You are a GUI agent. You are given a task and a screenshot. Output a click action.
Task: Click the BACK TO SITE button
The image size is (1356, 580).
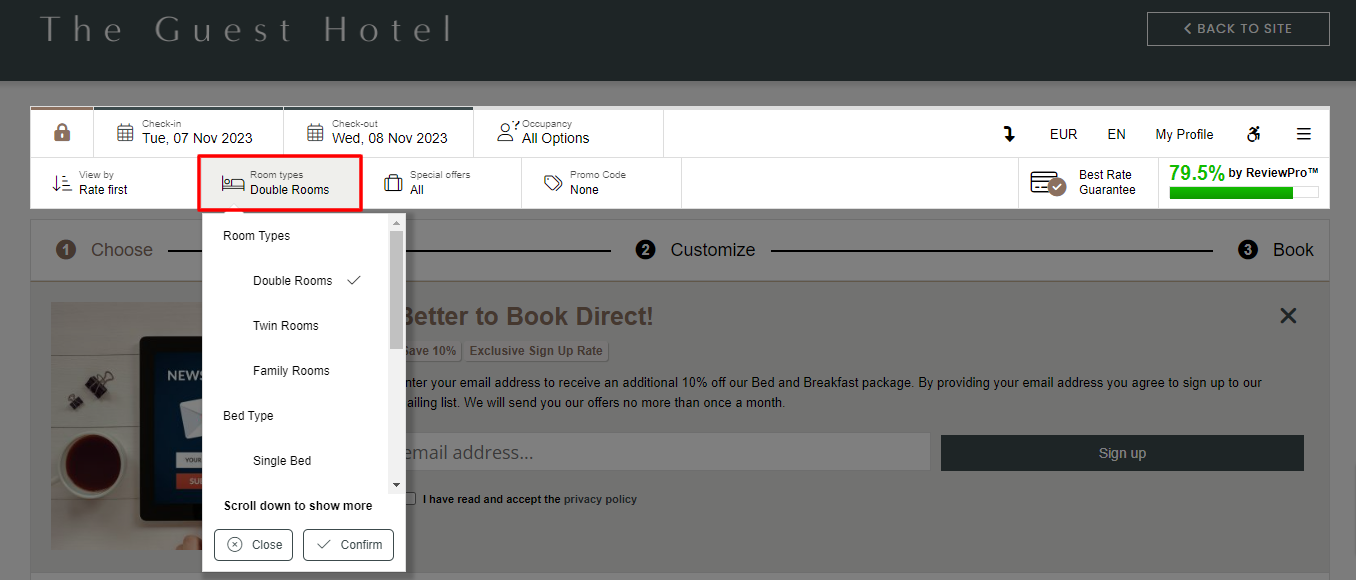coord(1238,29)
